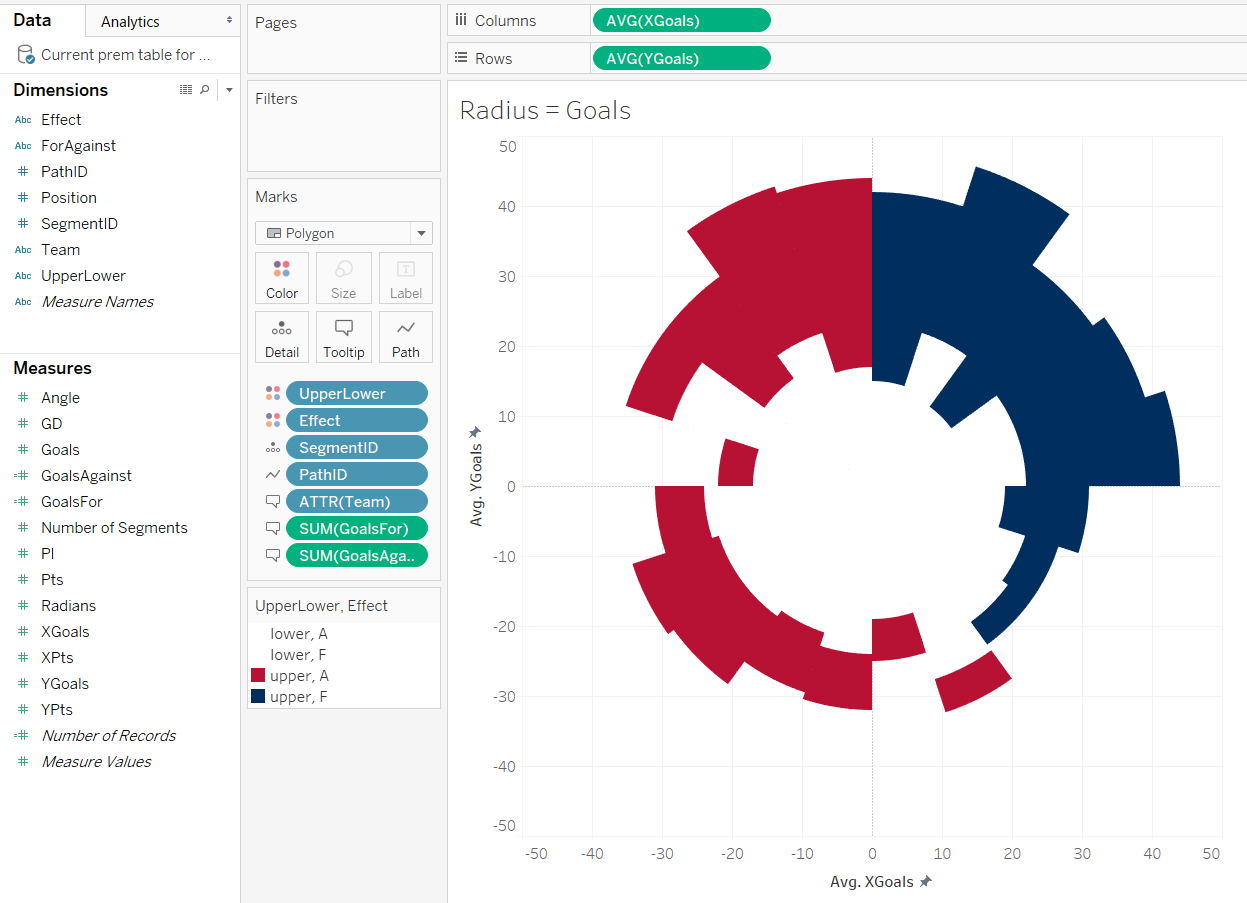Select Number of Segments measure
This screenshot has width=1247, height=903.
coord(114,527)
